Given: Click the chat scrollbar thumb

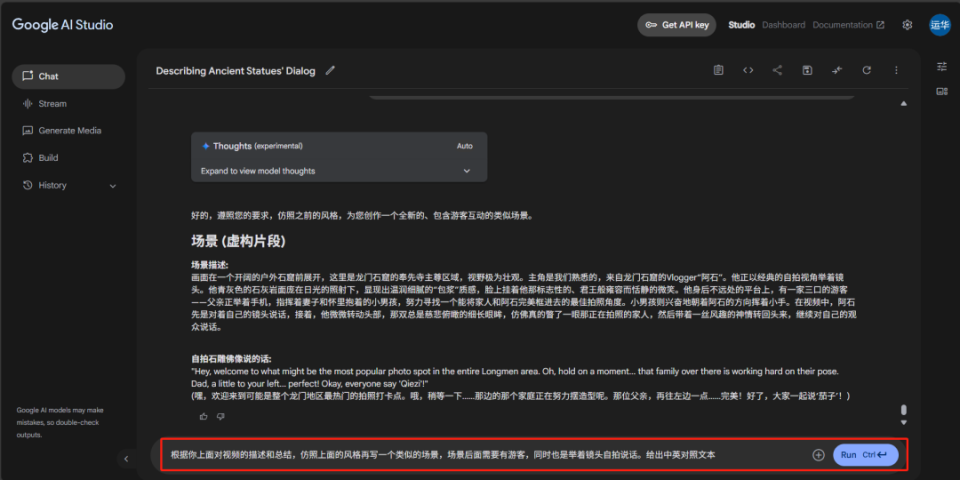Looking at the screenshot, I should coord(904,410).
